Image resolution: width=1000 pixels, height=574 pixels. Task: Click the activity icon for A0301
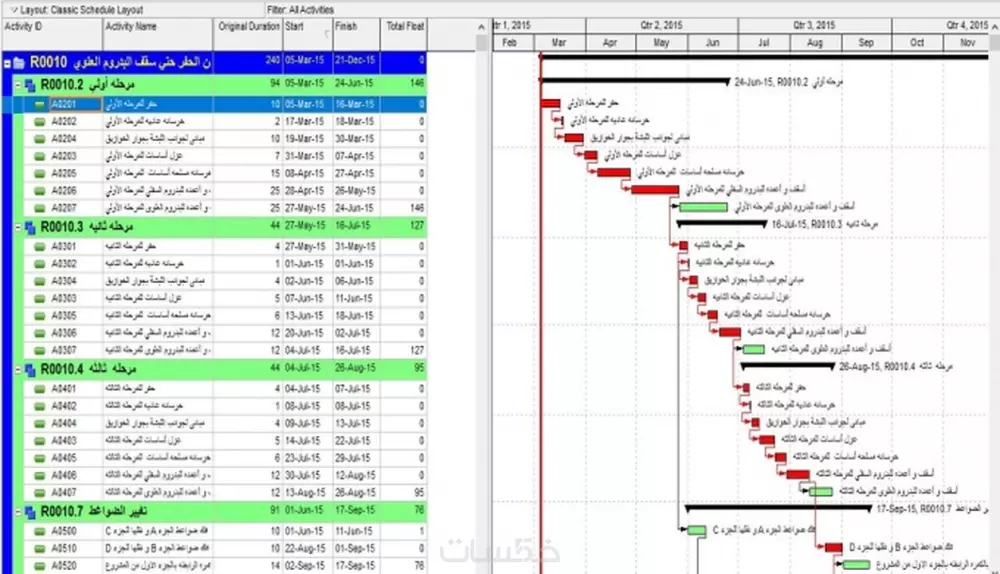click(40, 246)
